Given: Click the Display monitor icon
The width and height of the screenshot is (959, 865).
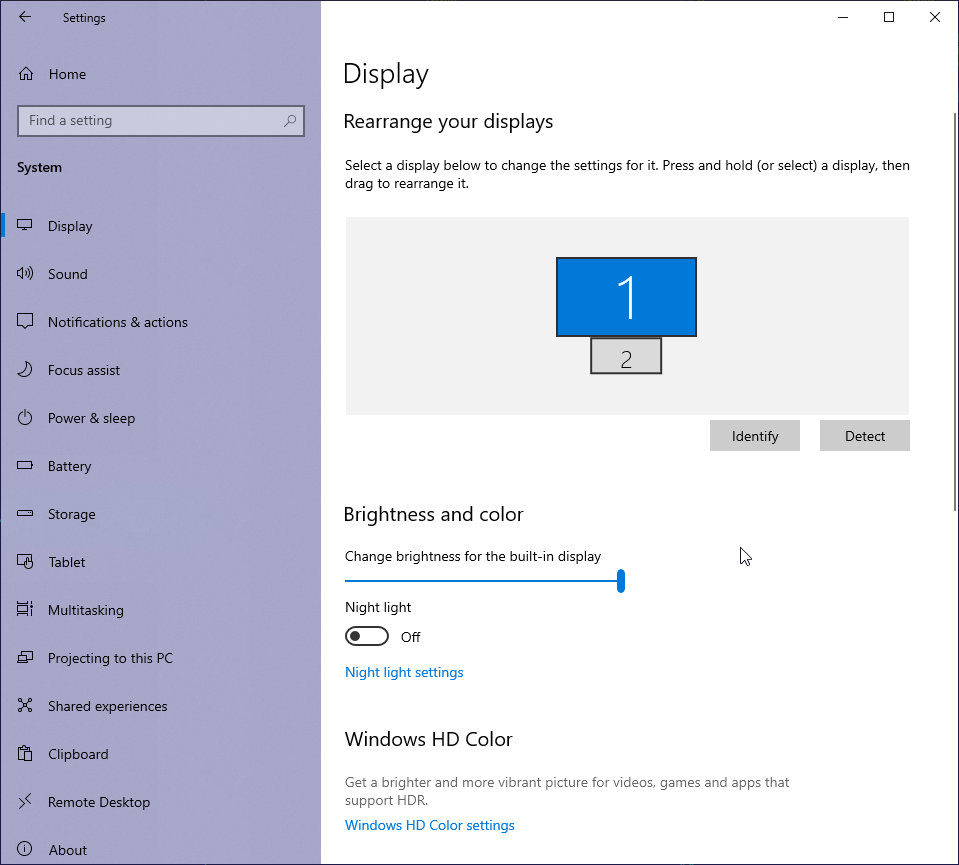Looking at the screenshot, I should (24, 225).
